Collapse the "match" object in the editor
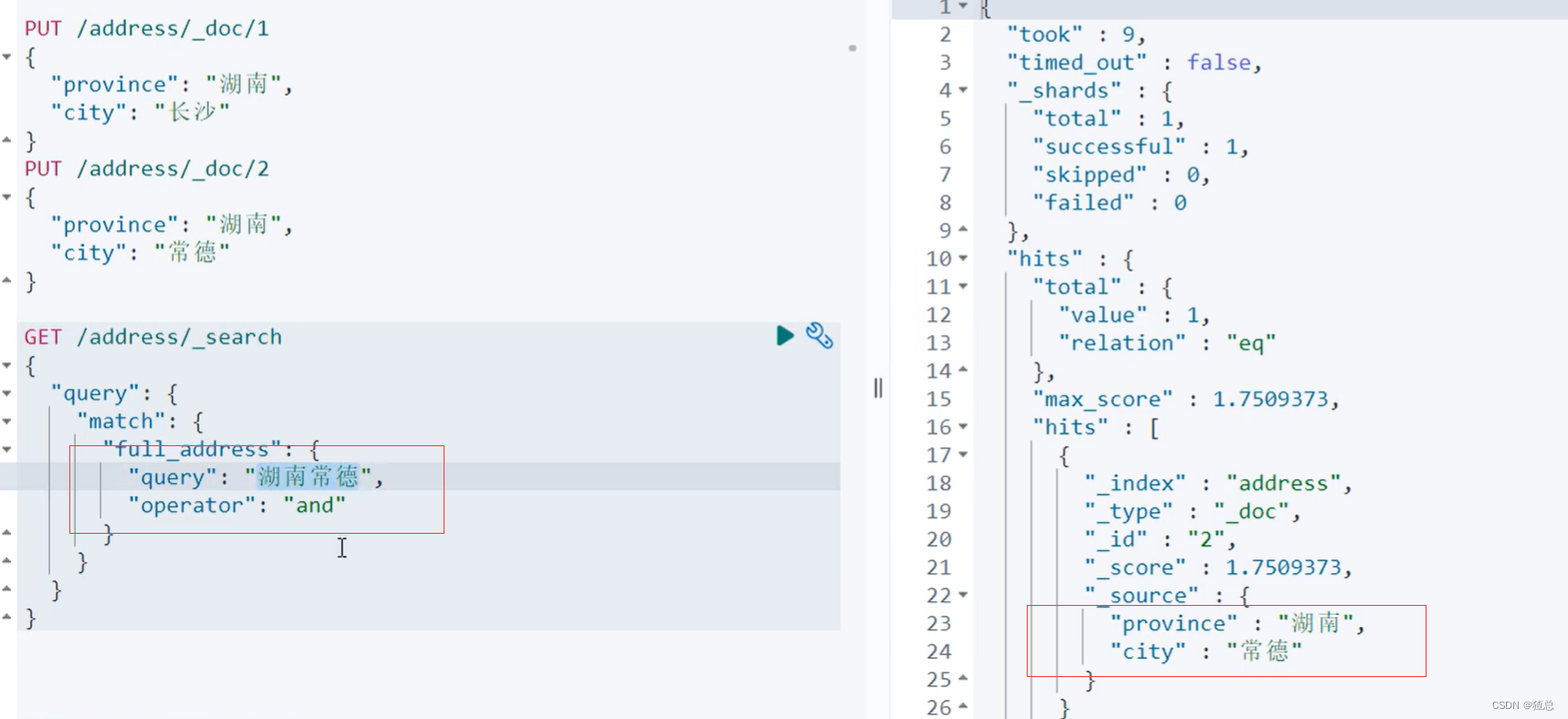This screenshot has width=1568, height=719. point(7,422)
